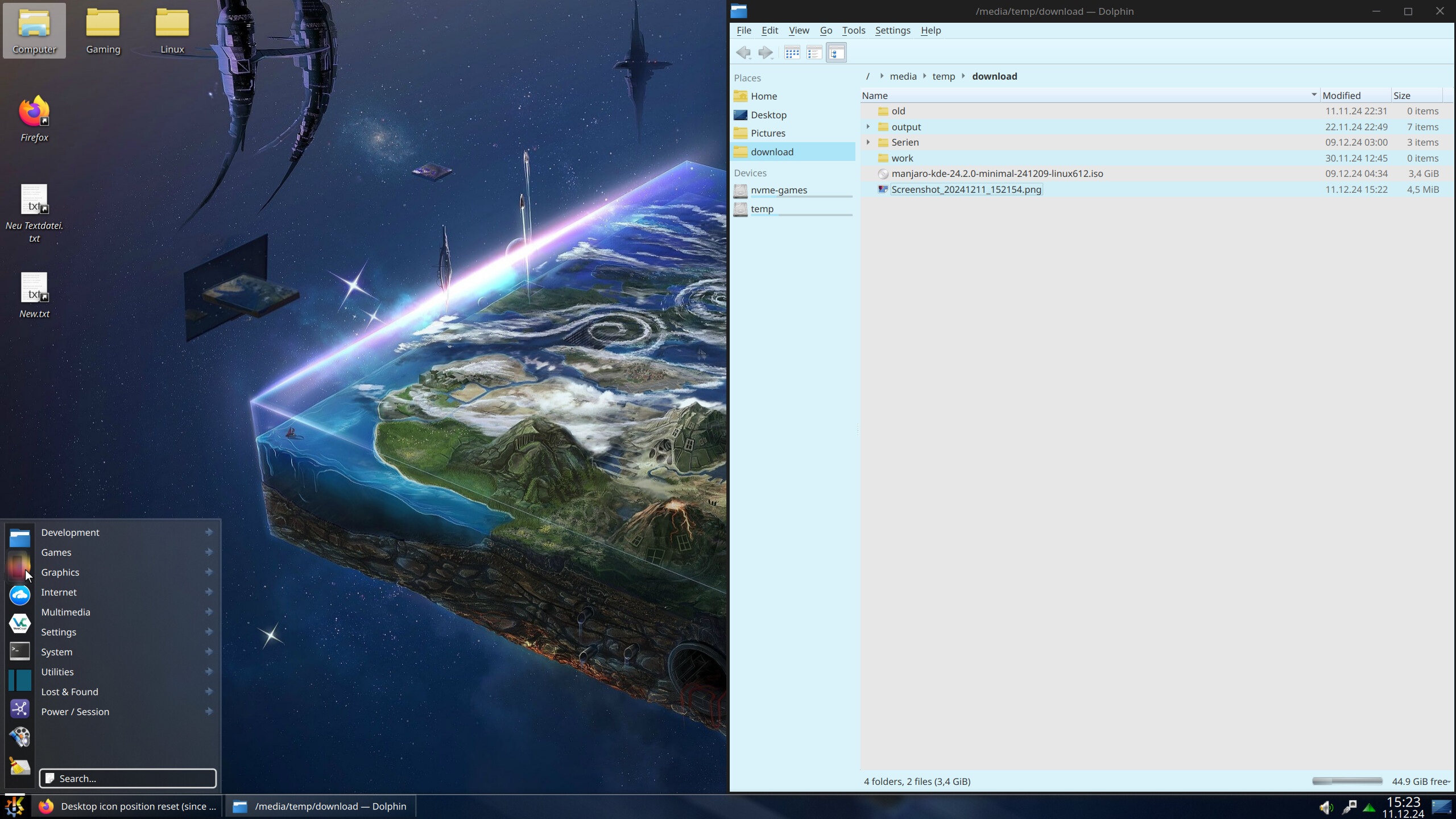Open Home in the Places panel
The image size is (1456, 819).
click(792, 96)
